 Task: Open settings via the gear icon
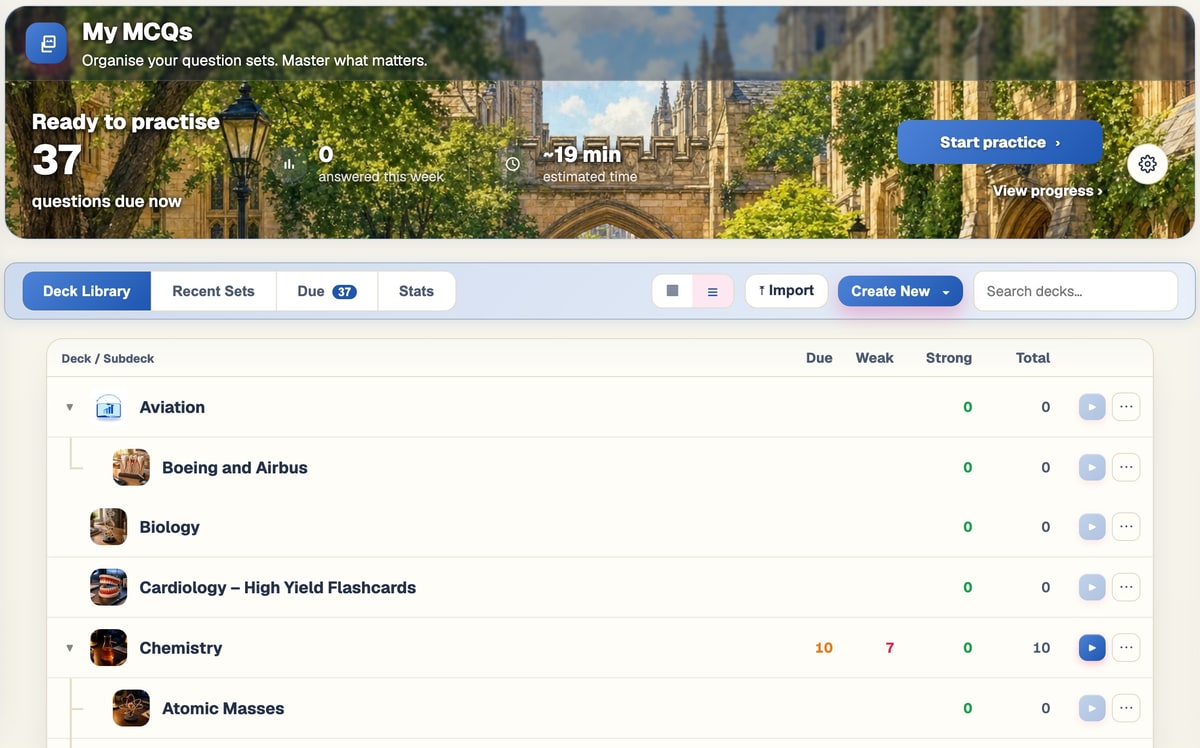[x=1147, y=164]
